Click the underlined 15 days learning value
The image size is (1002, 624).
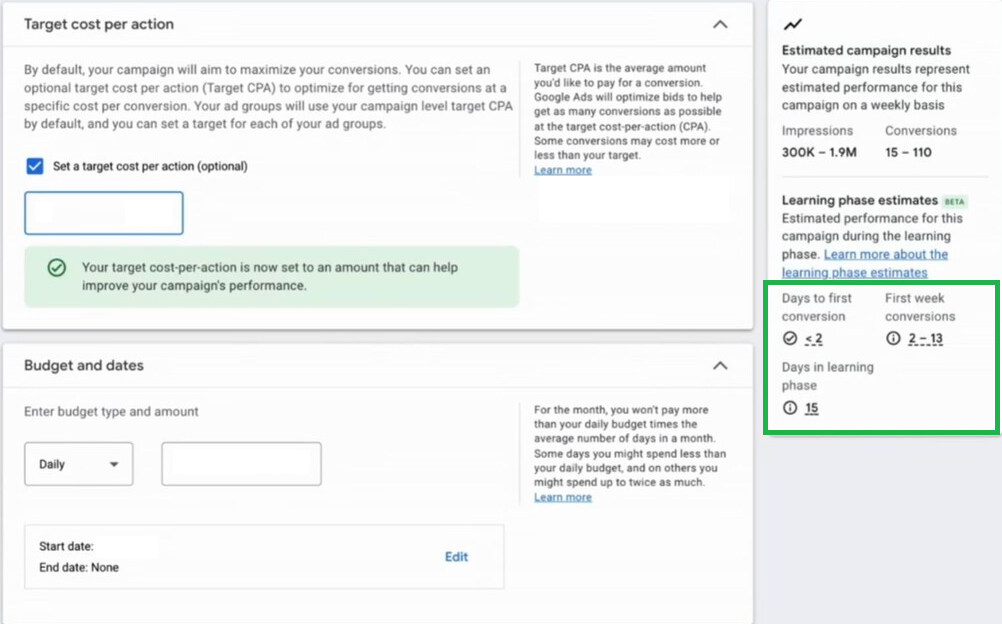(x=811, y=408)
